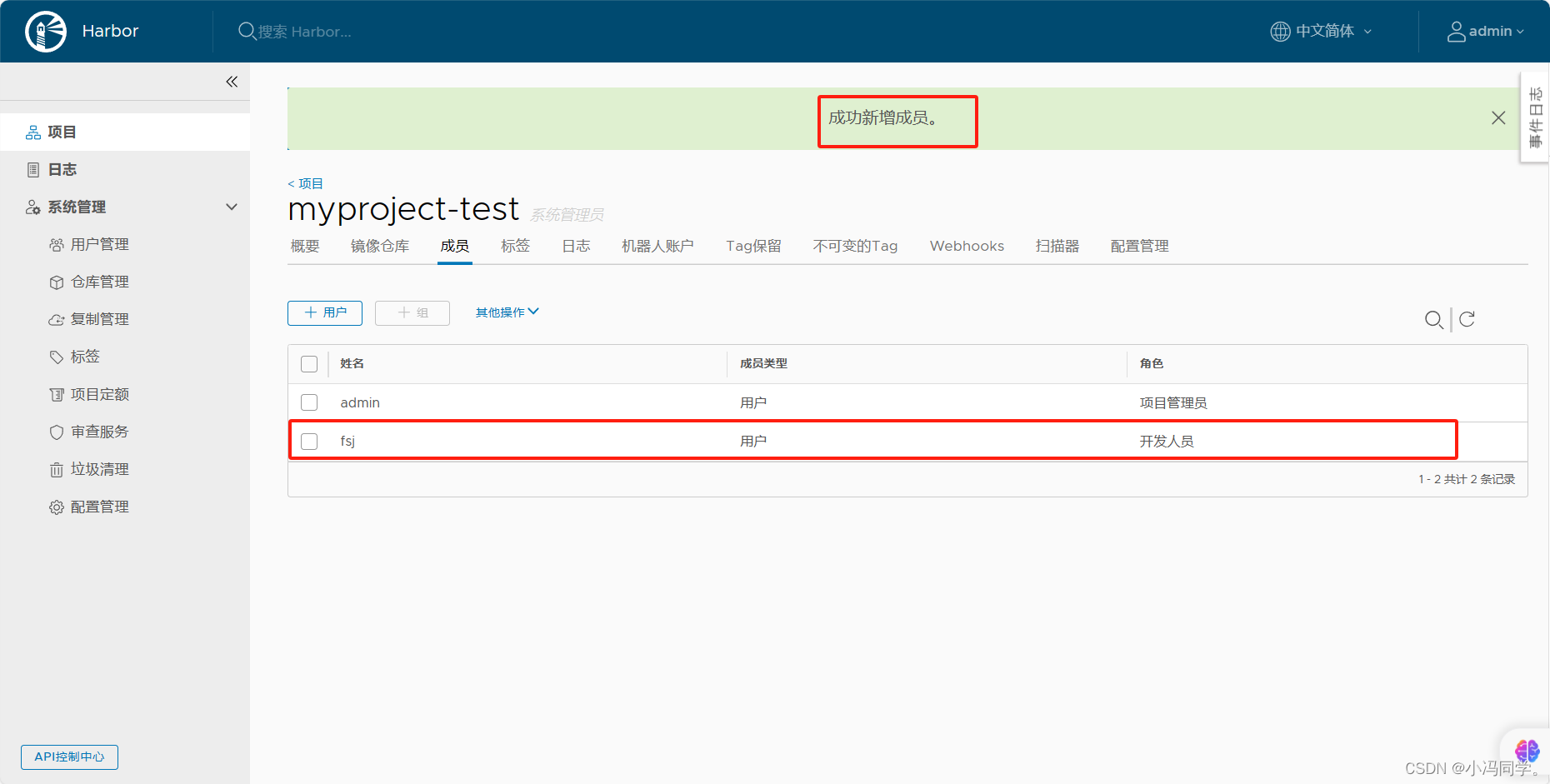Open 审查服务 in the sidebar
Screen dimensions: 1550x784
100,432
